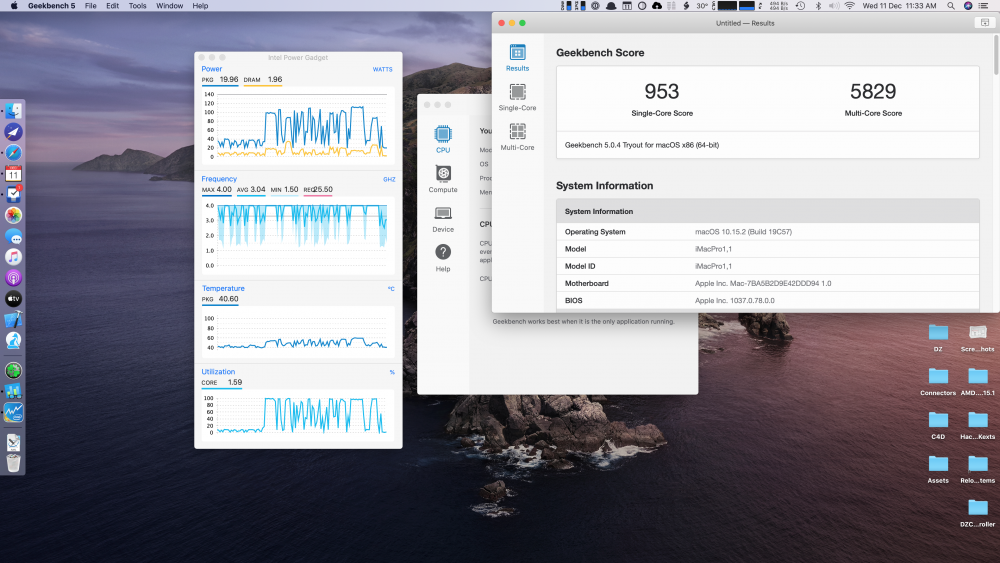Image resolution: width=1000 pixels, height=563 pixels.
Task: Select the Results icon in Geekbench sidebar
Action: (517, 57)
